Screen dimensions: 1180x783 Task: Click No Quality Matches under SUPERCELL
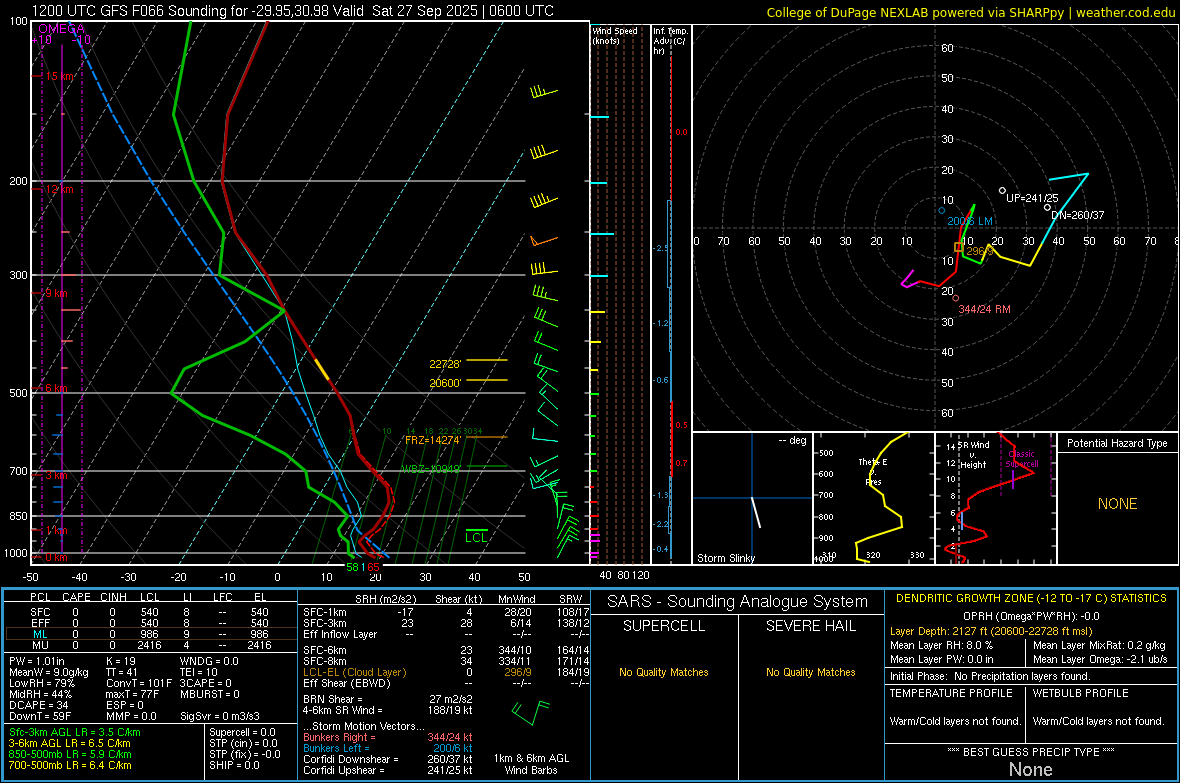[664, 672]
